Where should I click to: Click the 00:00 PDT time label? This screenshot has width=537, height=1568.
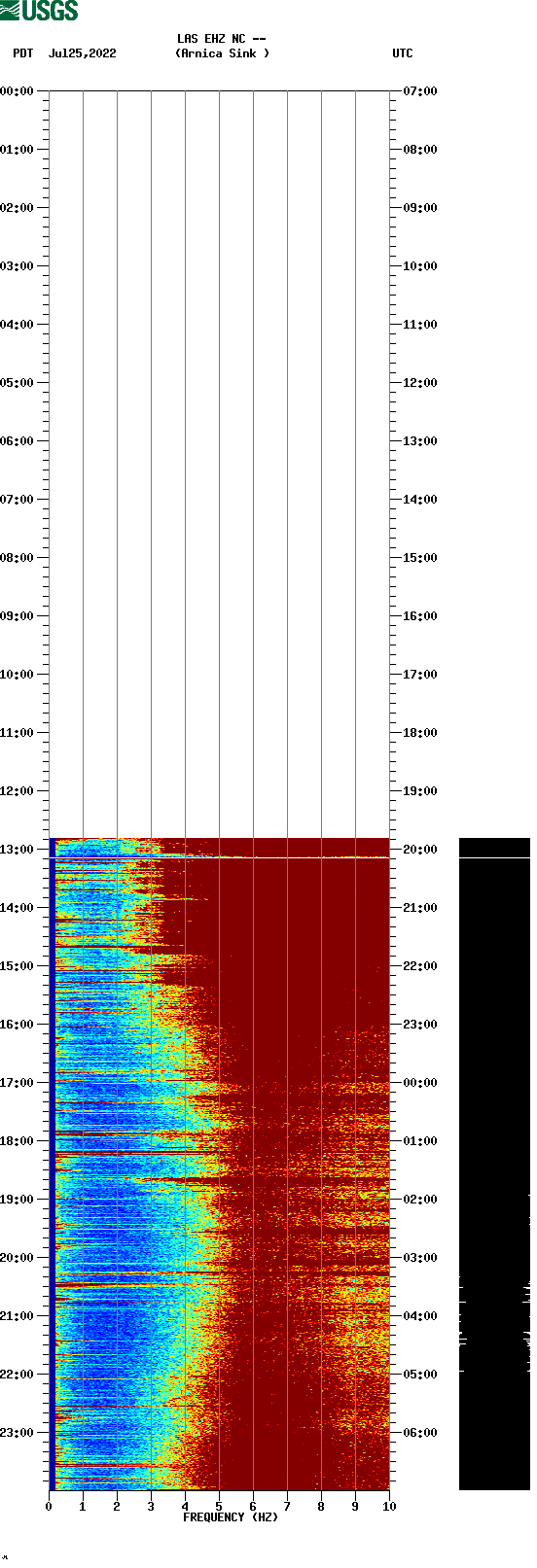point(17,91)
